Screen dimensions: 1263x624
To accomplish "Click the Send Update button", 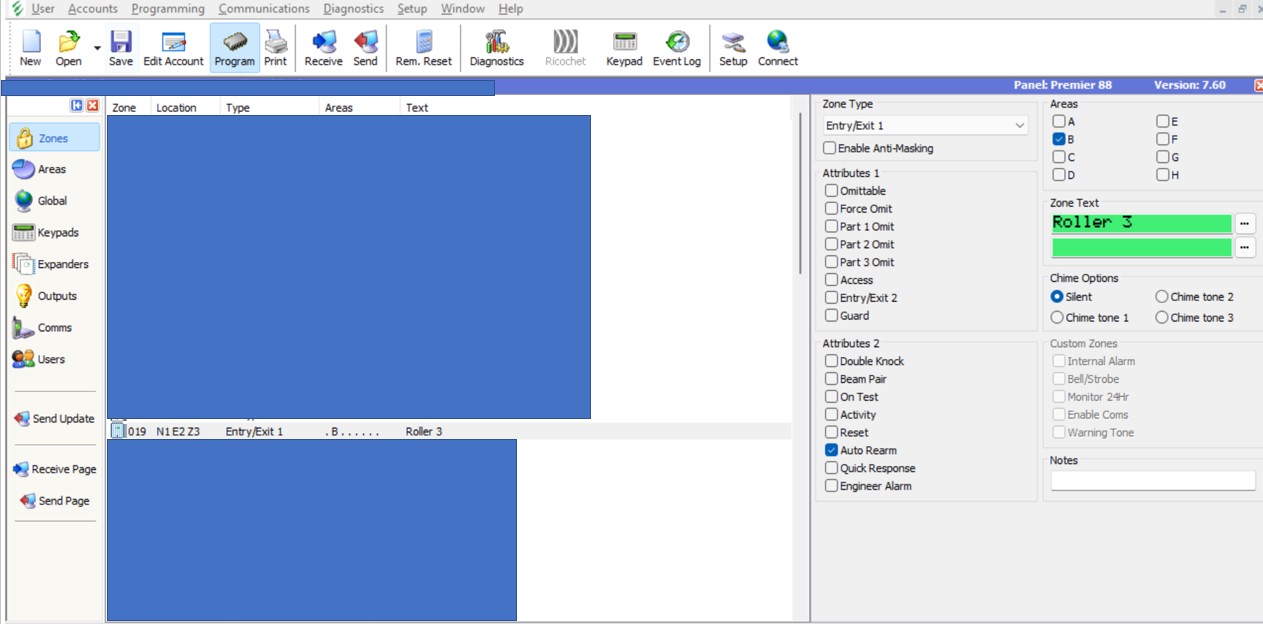I will 54,419.
